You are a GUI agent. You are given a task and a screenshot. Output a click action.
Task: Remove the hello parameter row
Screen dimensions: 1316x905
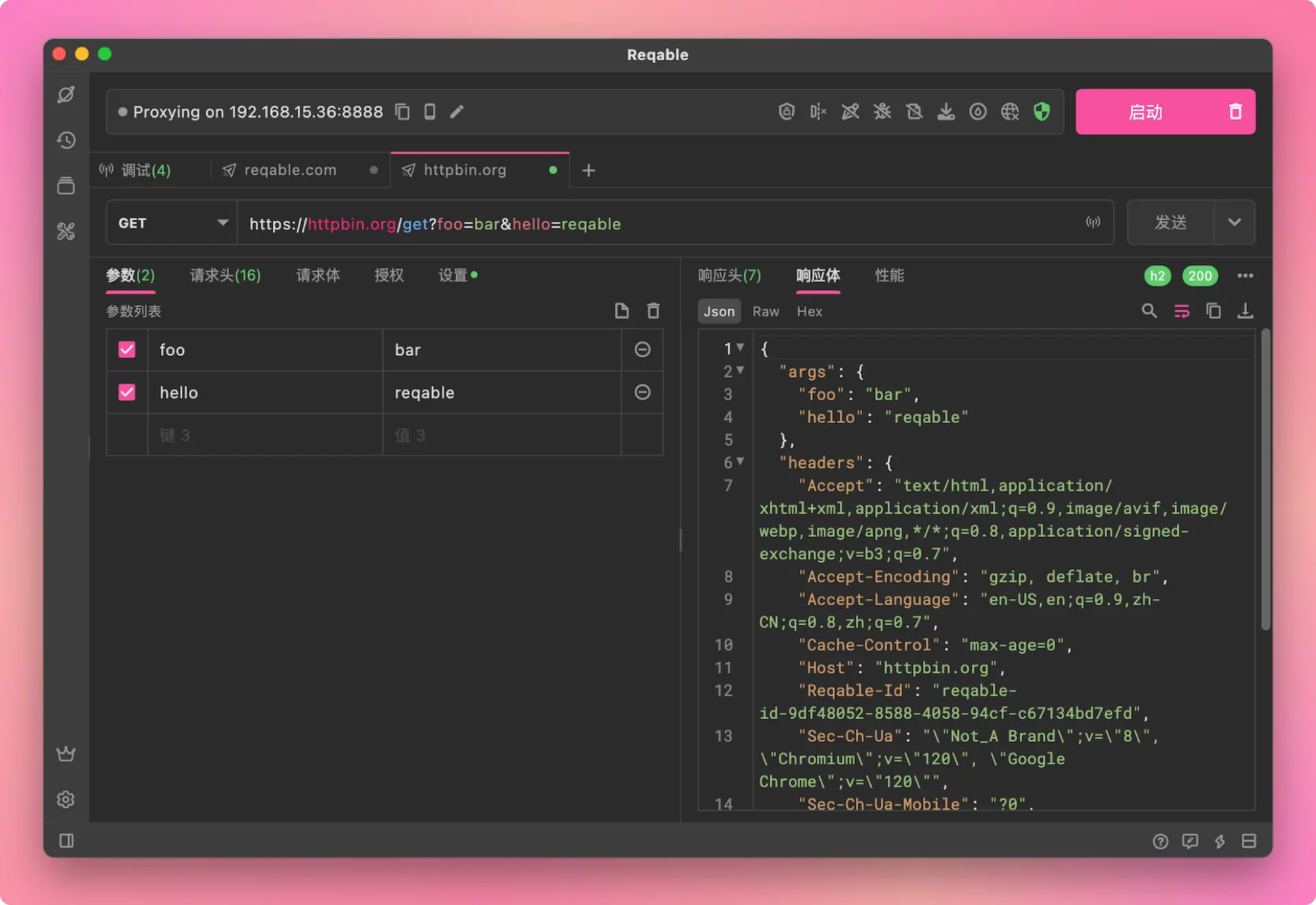[x=642, y=392]
